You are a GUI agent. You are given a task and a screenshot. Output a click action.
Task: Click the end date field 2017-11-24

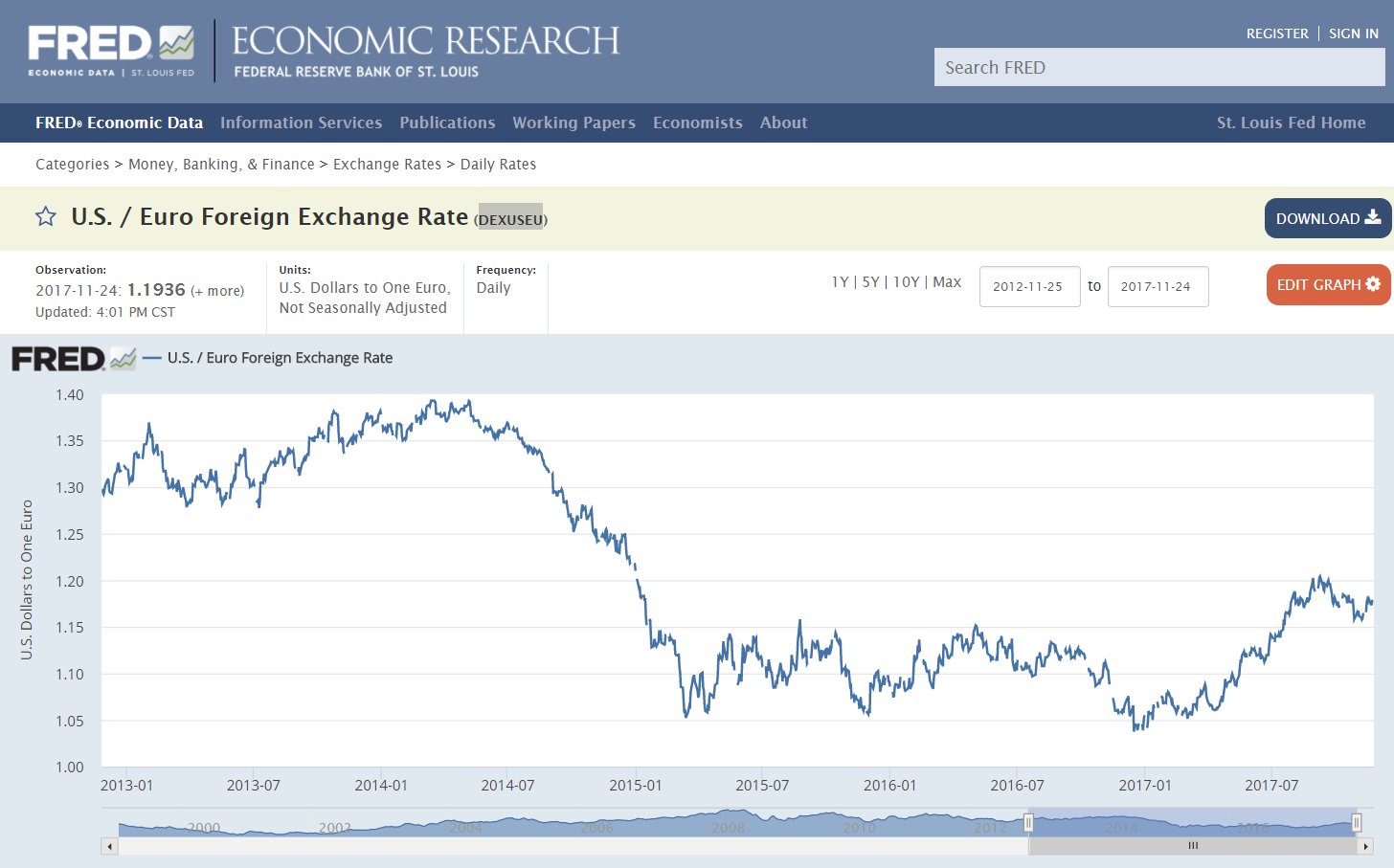(1158, 287)
